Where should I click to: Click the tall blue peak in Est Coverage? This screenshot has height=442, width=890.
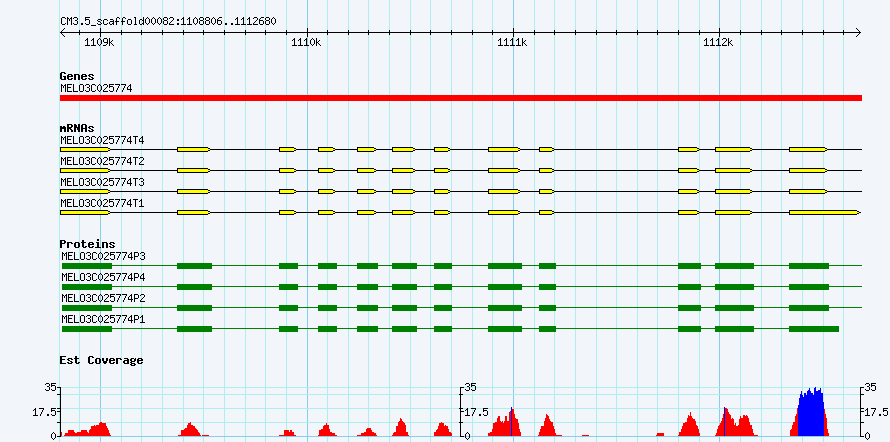[811, 412]
